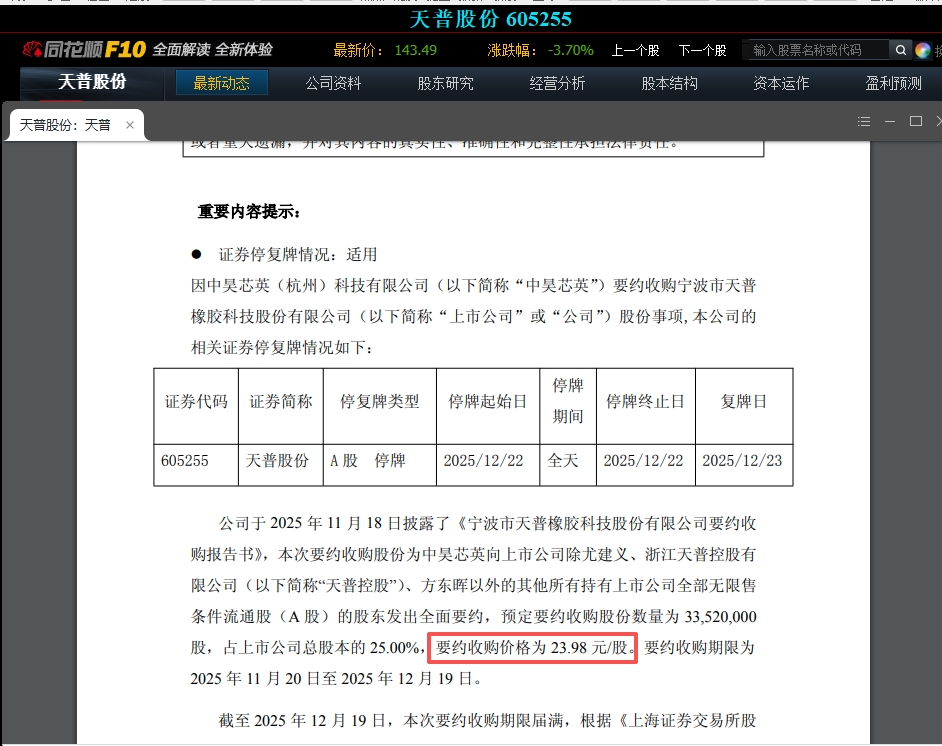The image size is (942, 746).
Task: Focus the stock name or code search field
Action: [x=816, y=50]
